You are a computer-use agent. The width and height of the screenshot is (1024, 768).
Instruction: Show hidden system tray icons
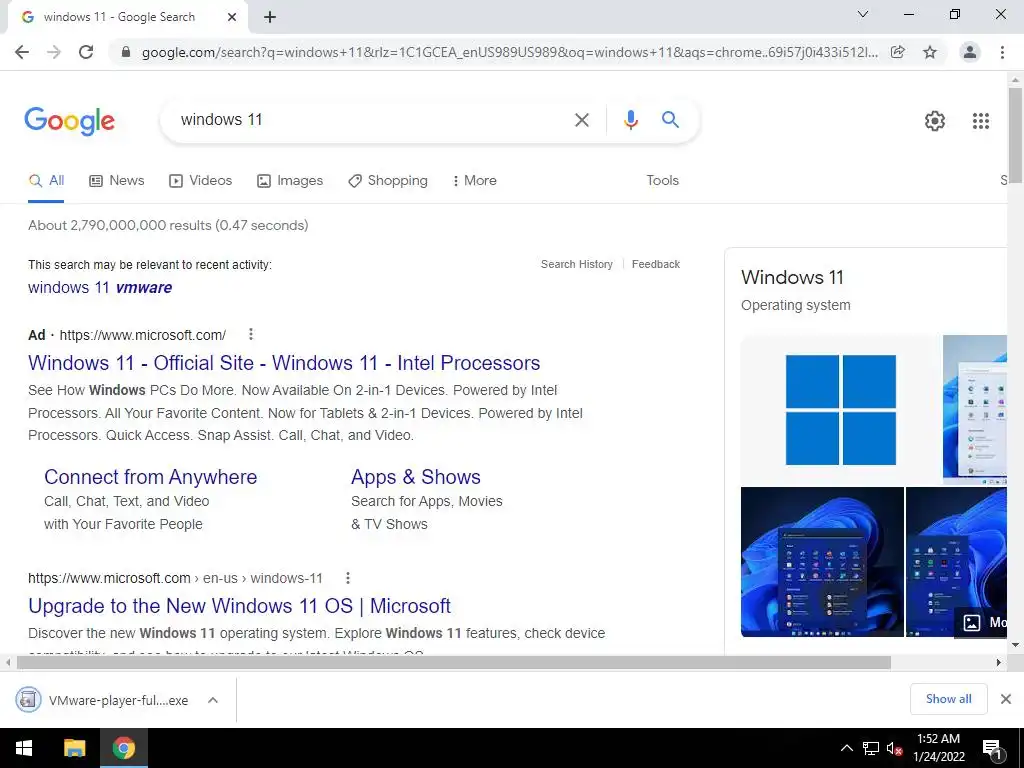[846, 748]
